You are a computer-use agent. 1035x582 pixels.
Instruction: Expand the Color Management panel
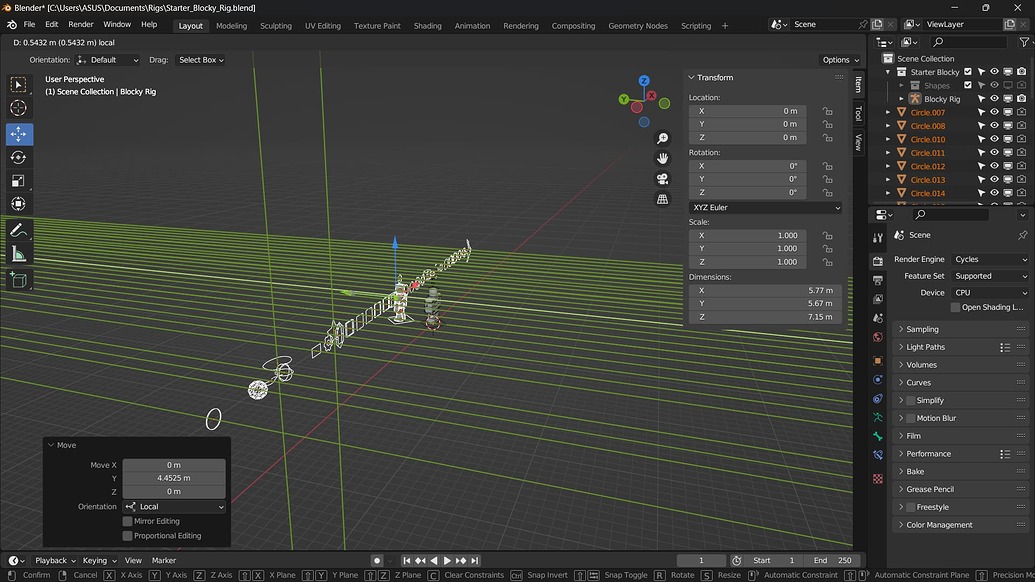pyautogui.click(x=962, y=525)
